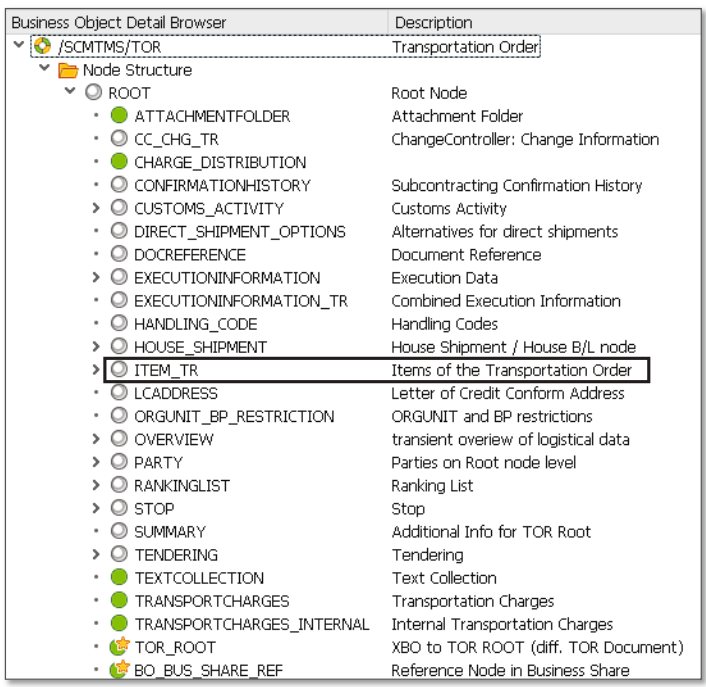Click the 'Items of the Transportation Order' description
The width and height of the screenshot is (706, 687).
click(511, 370)
